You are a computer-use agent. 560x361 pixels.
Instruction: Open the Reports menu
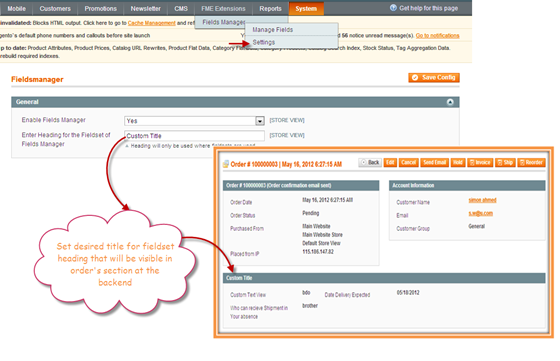270,8
